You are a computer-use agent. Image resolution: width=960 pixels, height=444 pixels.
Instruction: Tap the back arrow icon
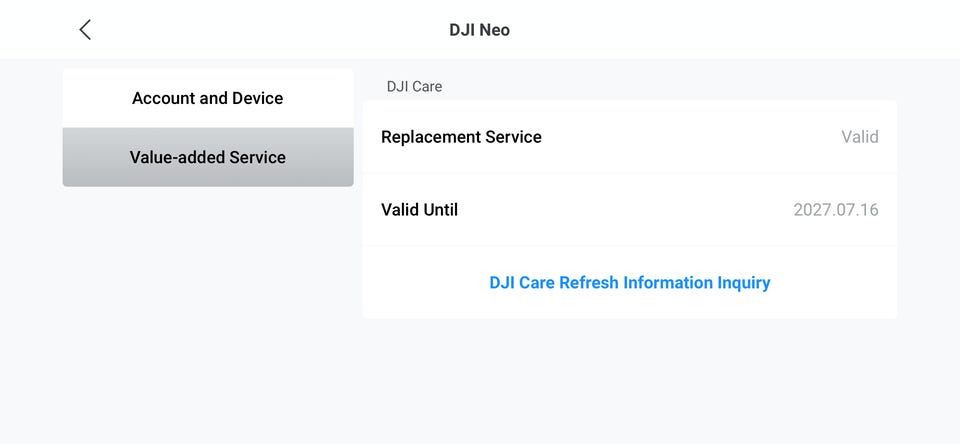coord(85,30)
